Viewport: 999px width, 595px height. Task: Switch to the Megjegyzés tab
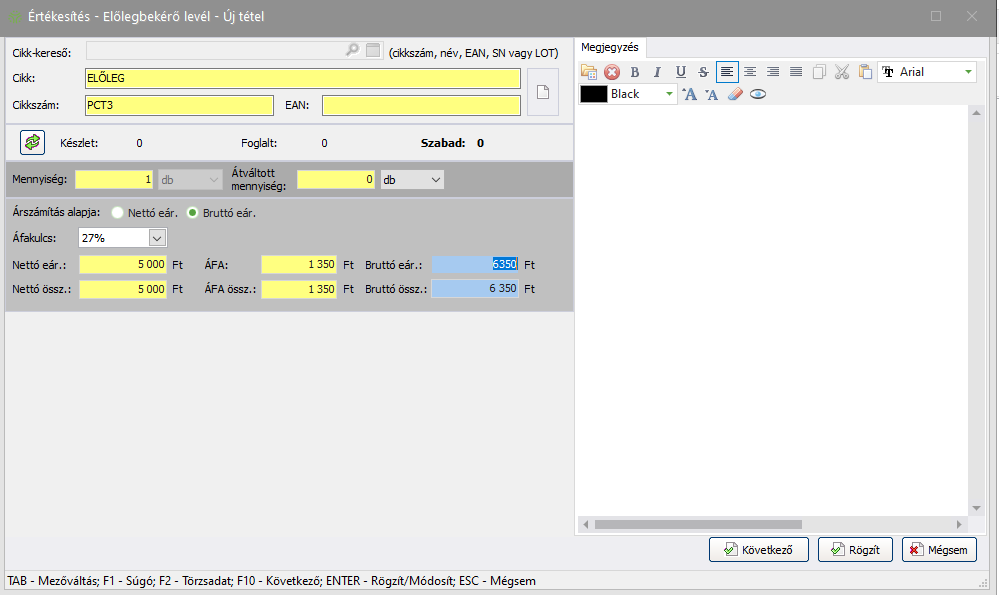[610, 47]
